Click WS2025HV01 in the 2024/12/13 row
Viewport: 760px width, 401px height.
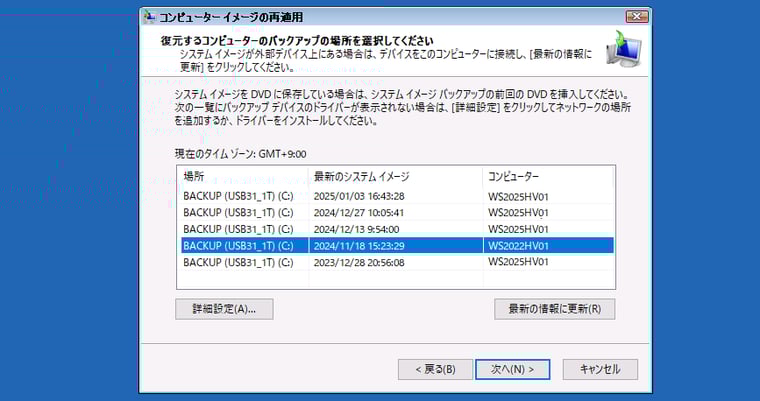point(518,229)
